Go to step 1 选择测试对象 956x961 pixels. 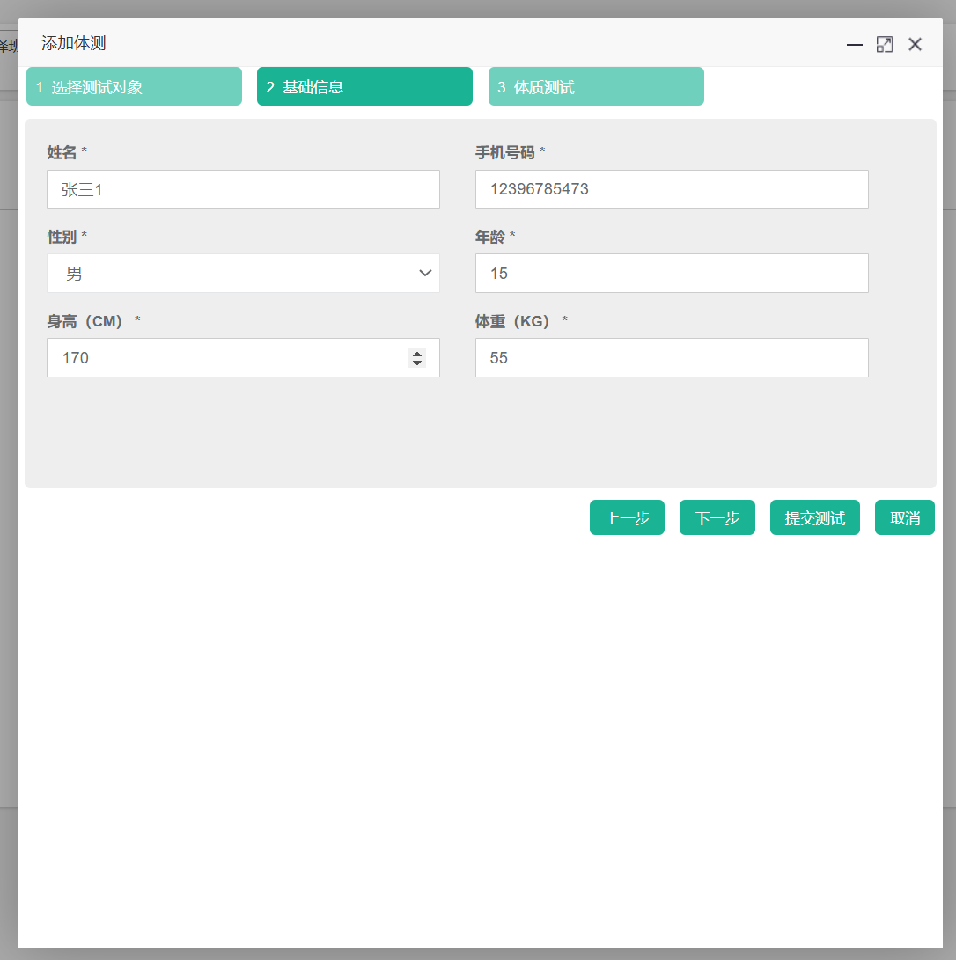coord(134,87)
